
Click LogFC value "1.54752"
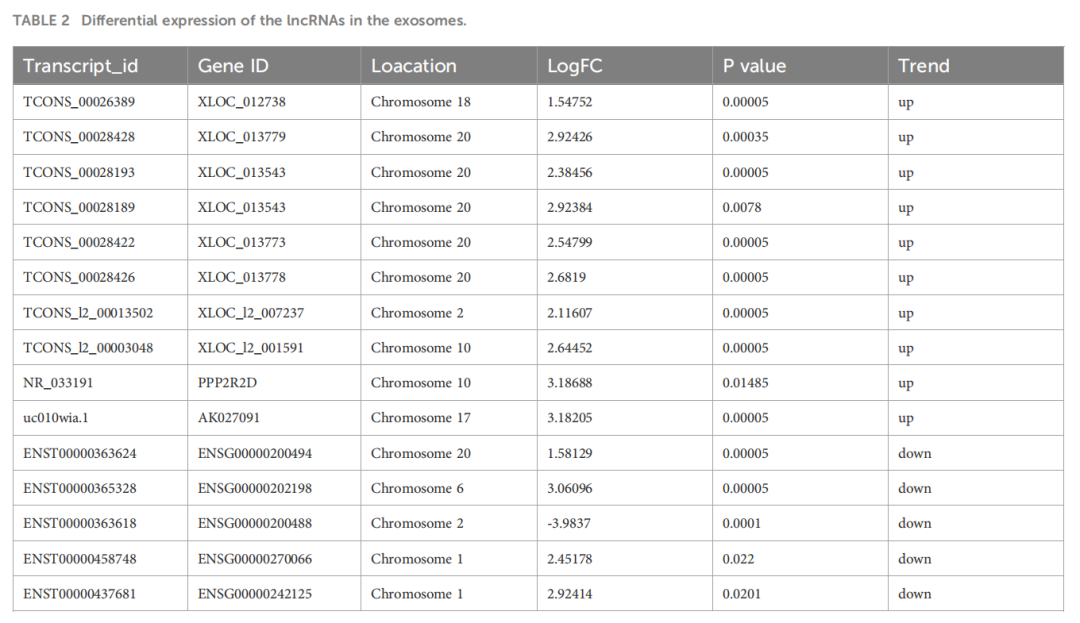570,102
